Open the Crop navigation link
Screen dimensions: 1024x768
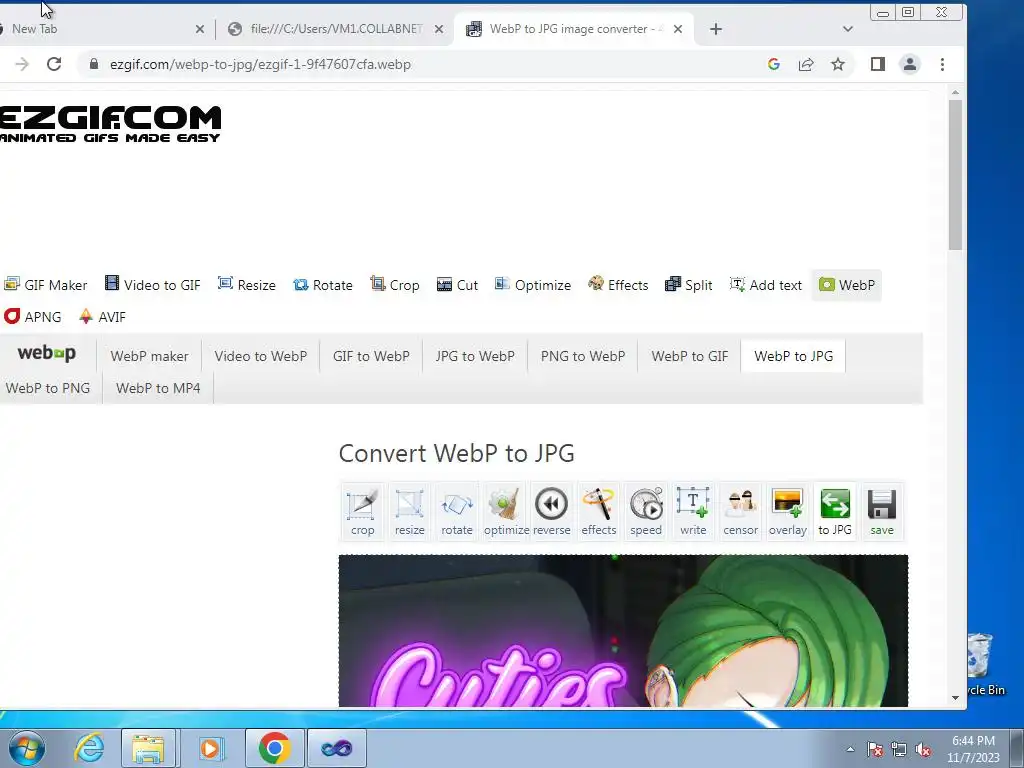[394, 285]
